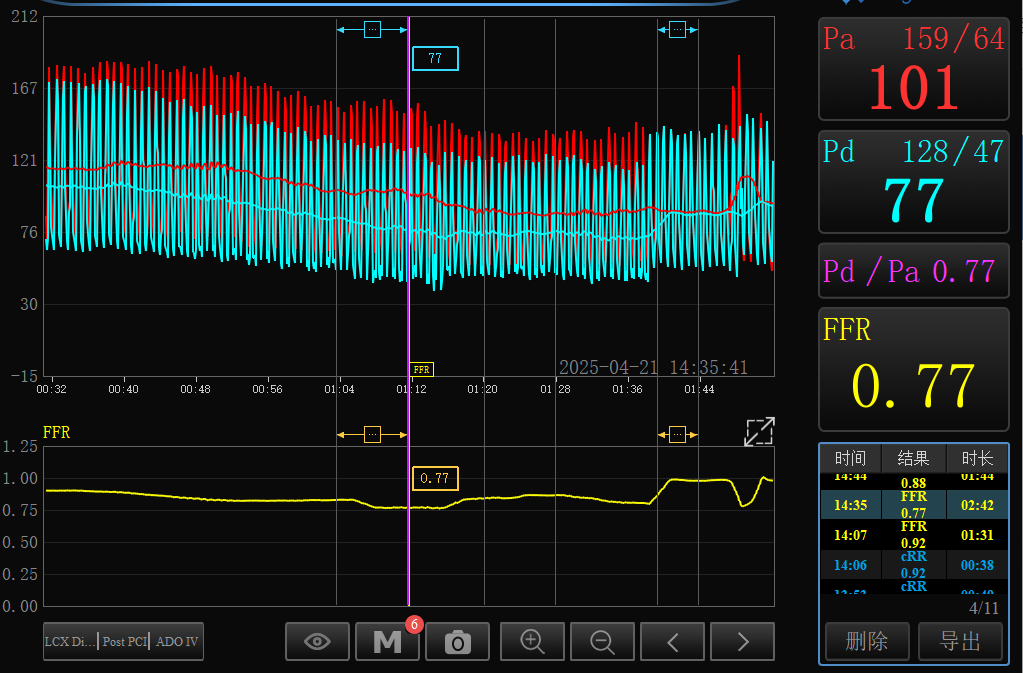Click the yellow FFR flag on the time axis

coord(421,370)
